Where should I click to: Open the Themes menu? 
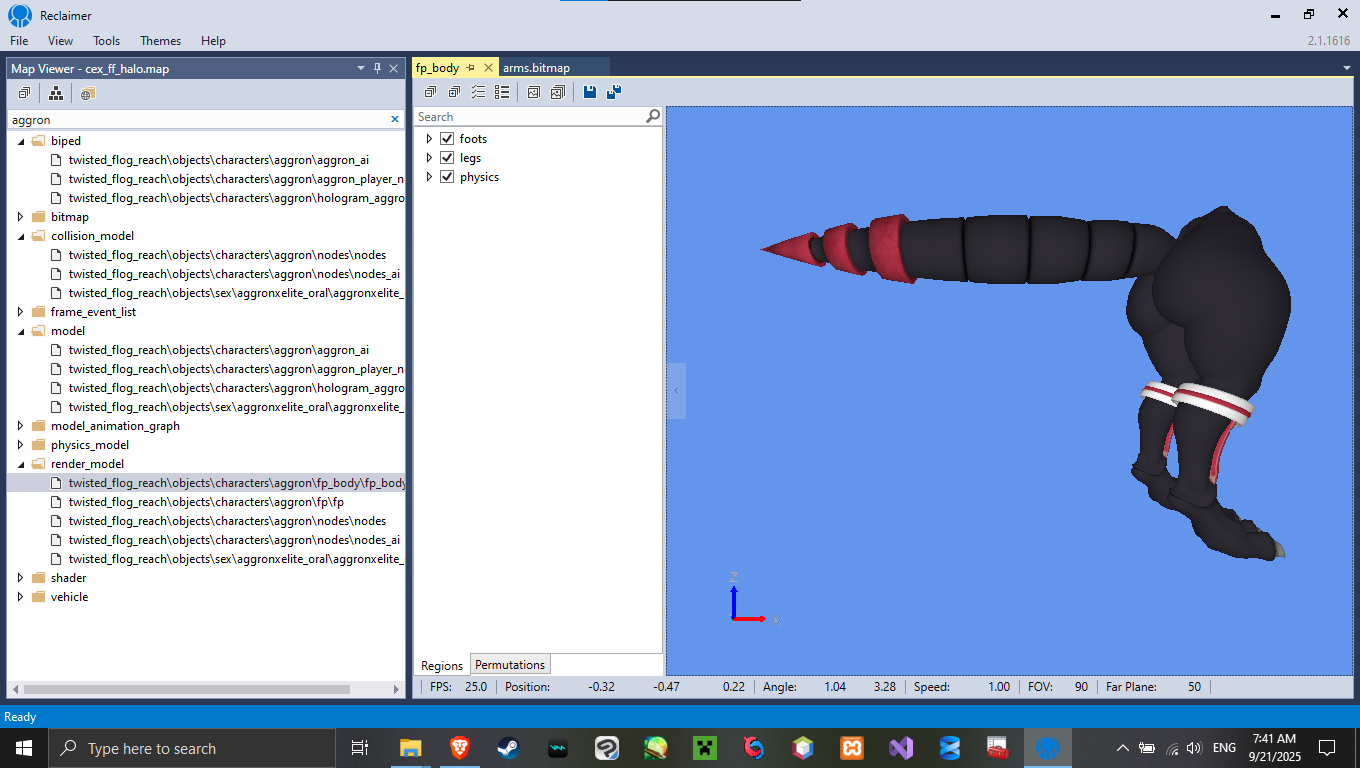pyautogui.click(x=160, y=41)
